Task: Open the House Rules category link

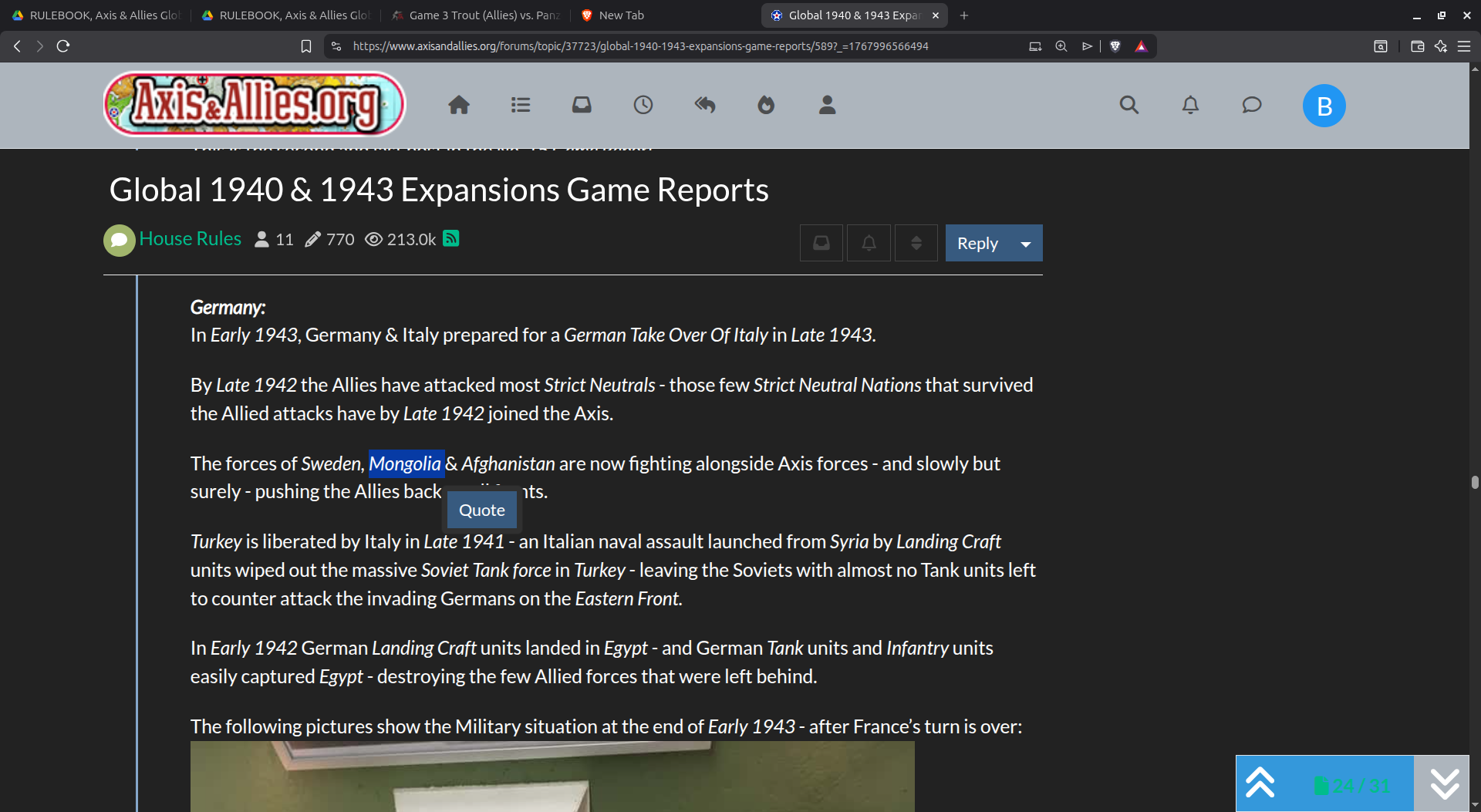Action: point(190,239)
